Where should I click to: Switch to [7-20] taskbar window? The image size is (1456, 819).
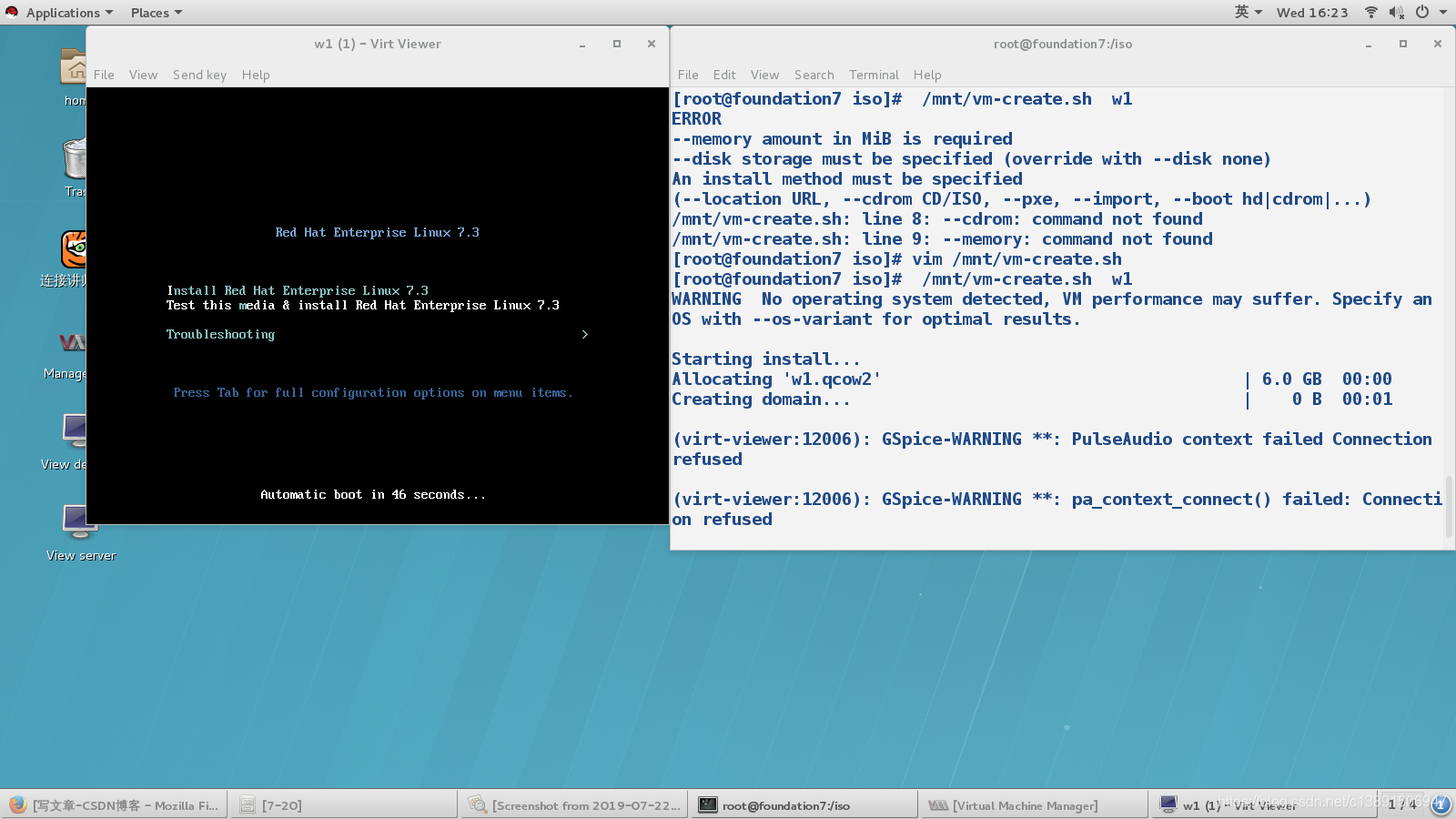344,804
